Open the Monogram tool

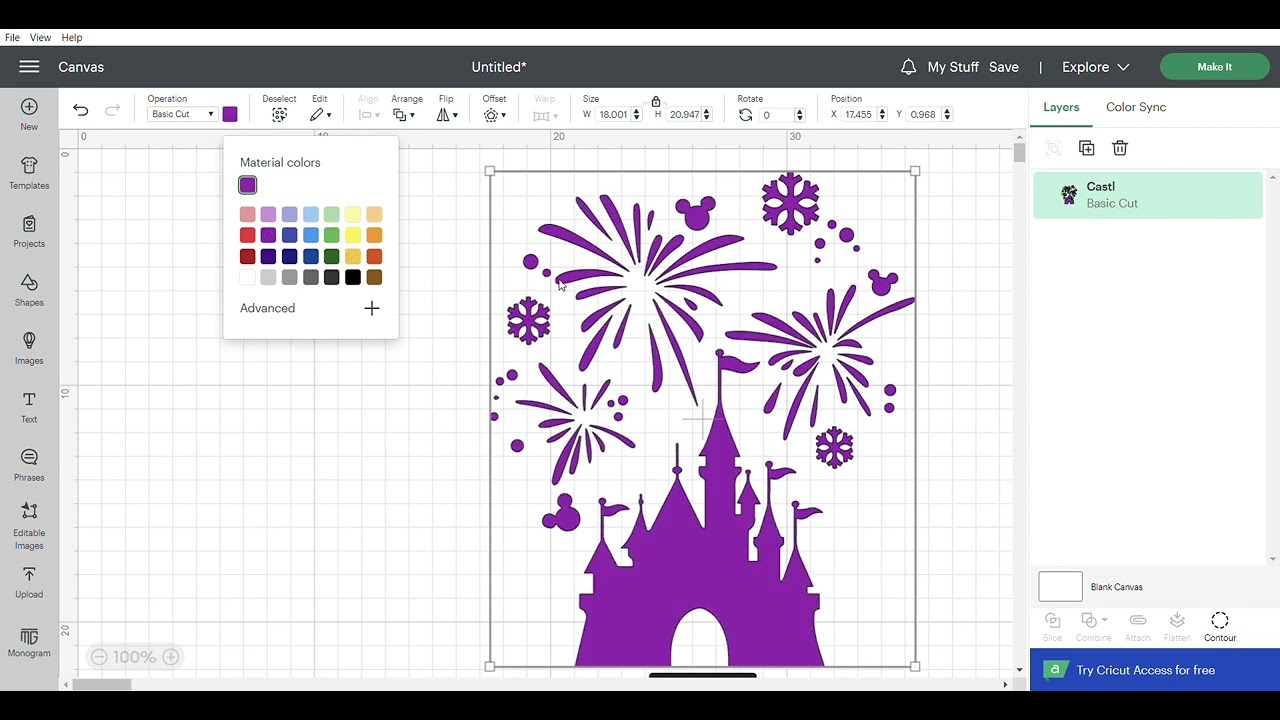pos(29,643)
